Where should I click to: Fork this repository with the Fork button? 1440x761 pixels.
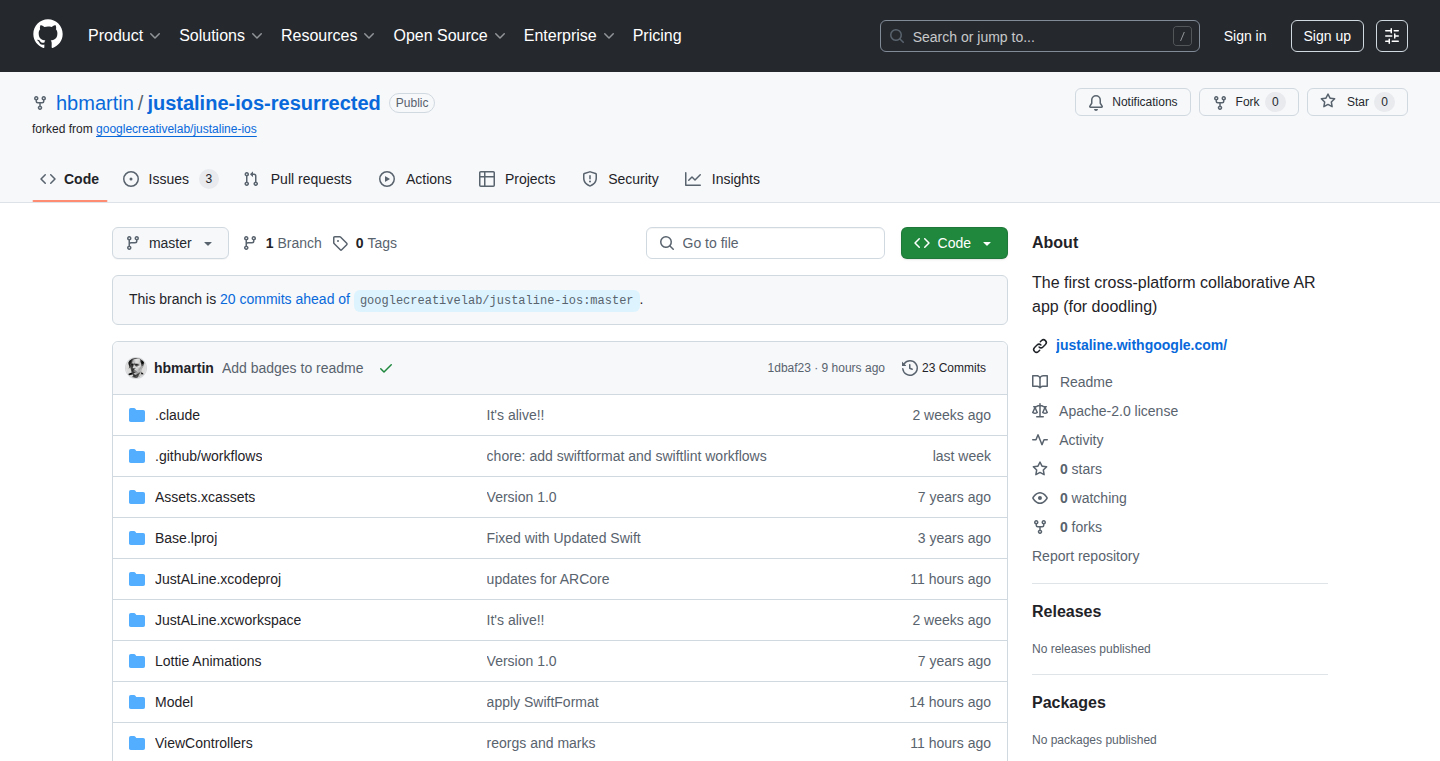pyautogui.click(x=1248, y=102)
